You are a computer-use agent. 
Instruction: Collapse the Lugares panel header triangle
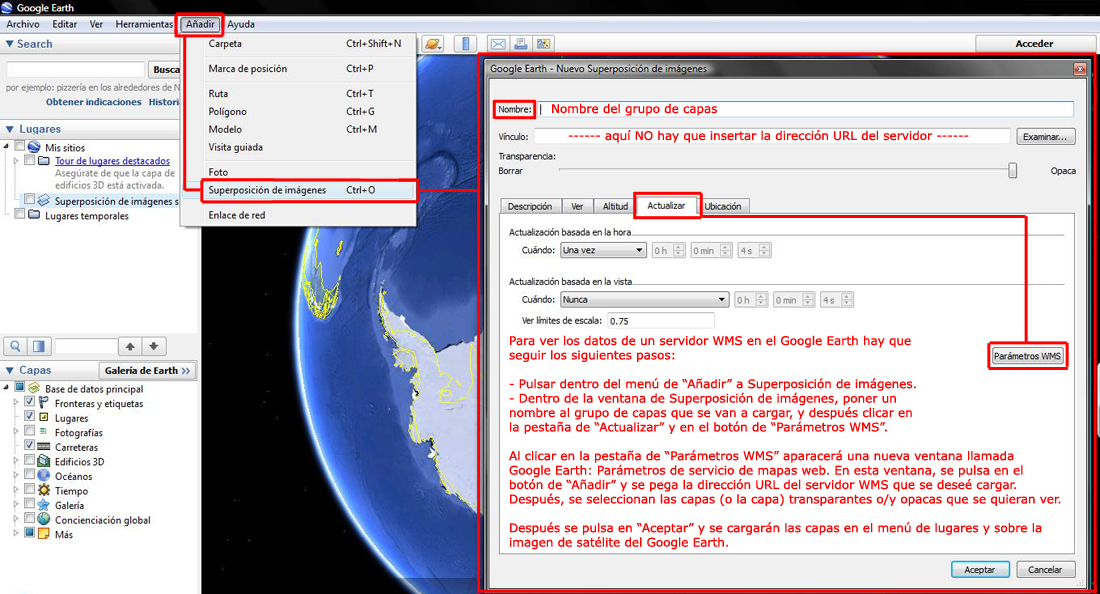click(x=9, y=129)
